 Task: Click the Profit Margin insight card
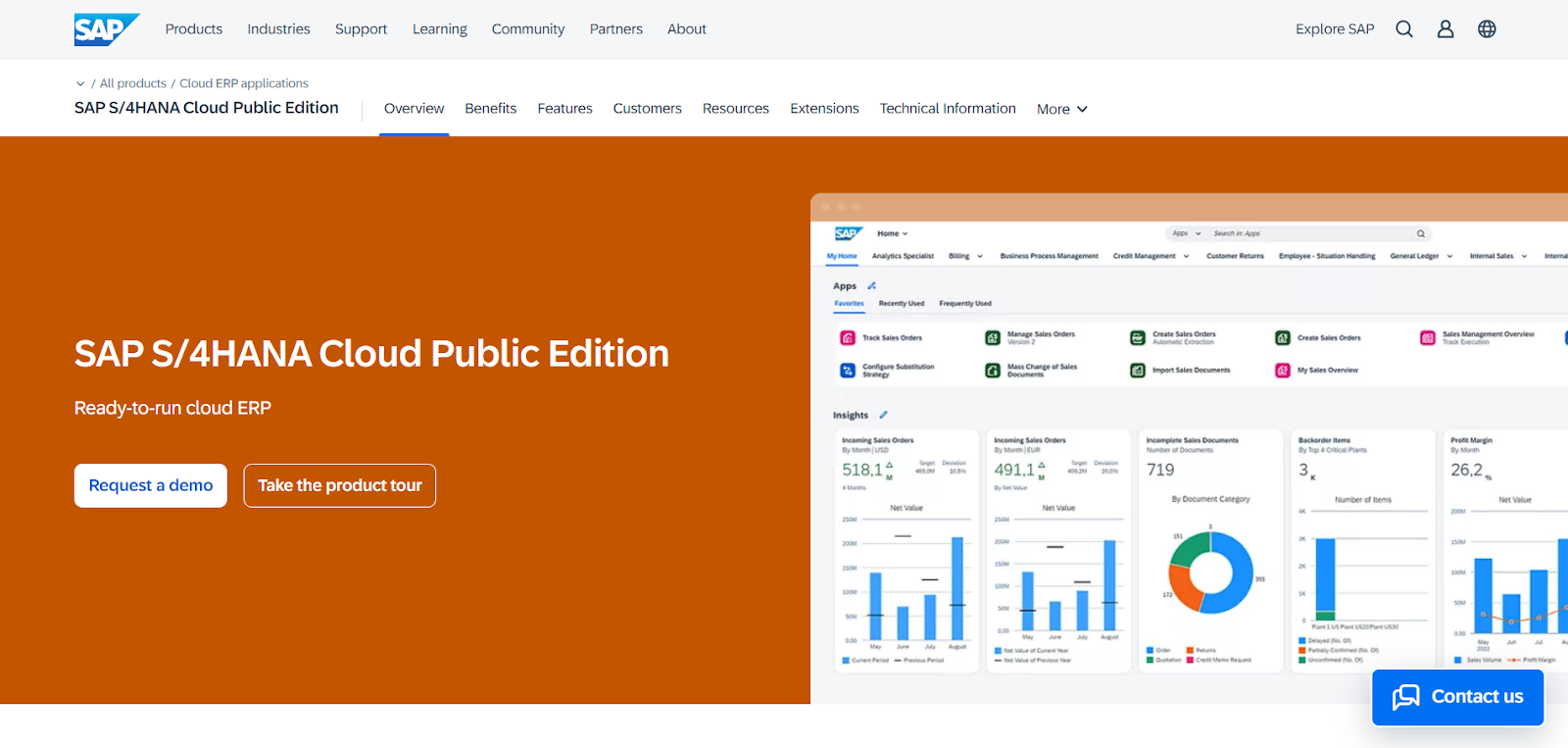(x=1505, y=551)
